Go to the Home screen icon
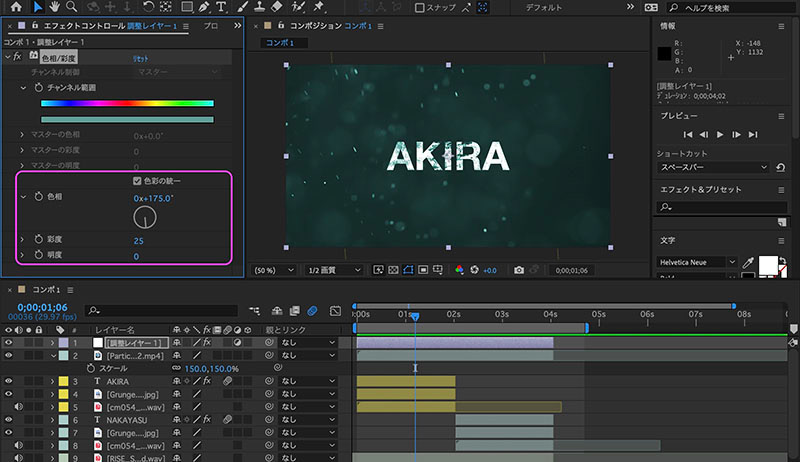This screenshot has height=462, width=800. click(x=16, y=7)
